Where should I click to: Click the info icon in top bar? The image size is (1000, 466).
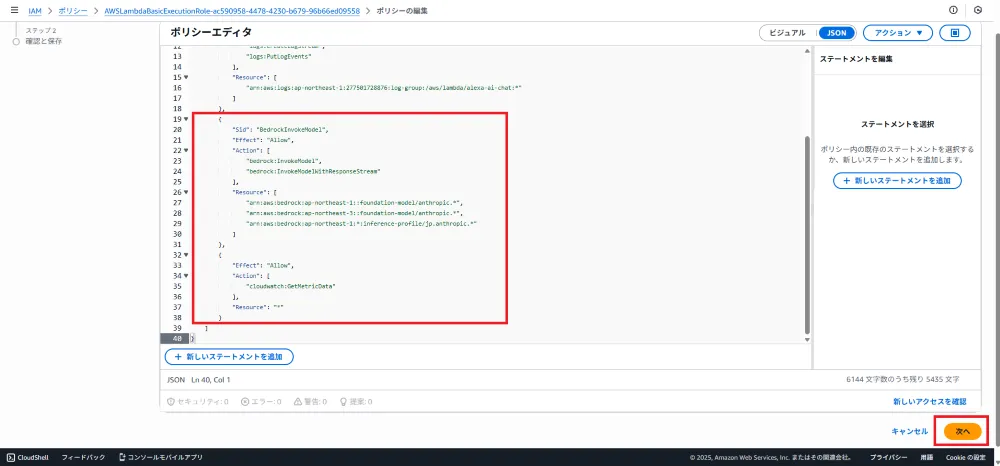tap(951, 10)
